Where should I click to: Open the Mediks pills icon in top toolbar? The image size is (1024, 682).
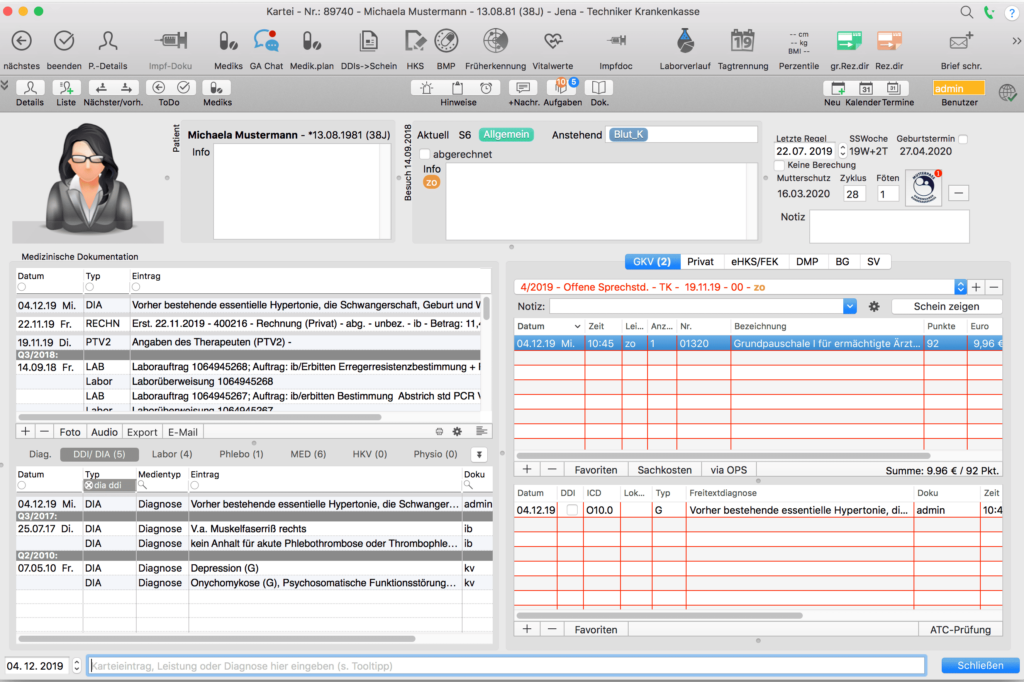[x=228, y=41]
